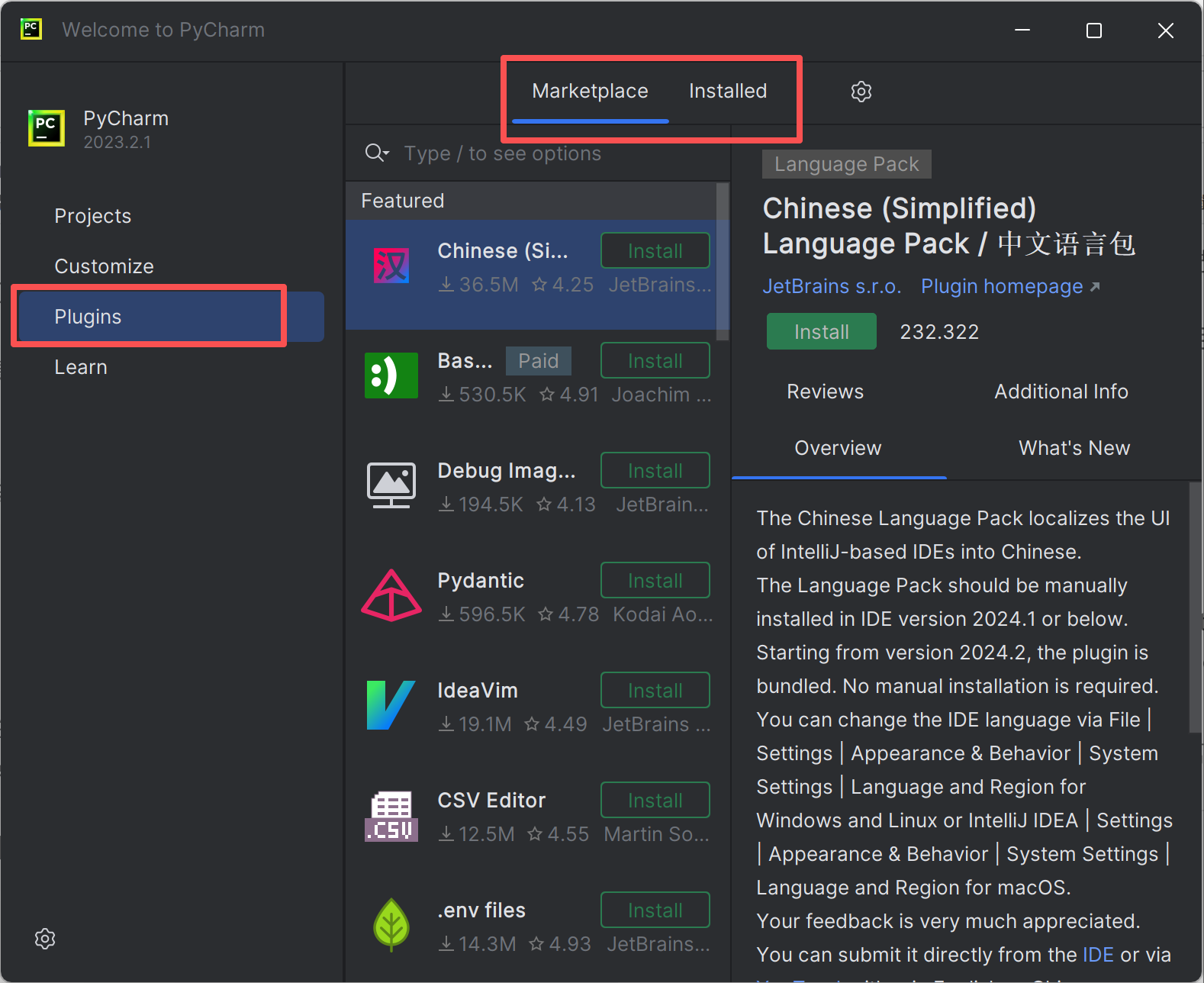This screenshot has width=1204, height=983.
Task: Open the Plugin homepage link
Action: tap(1010, 286)
